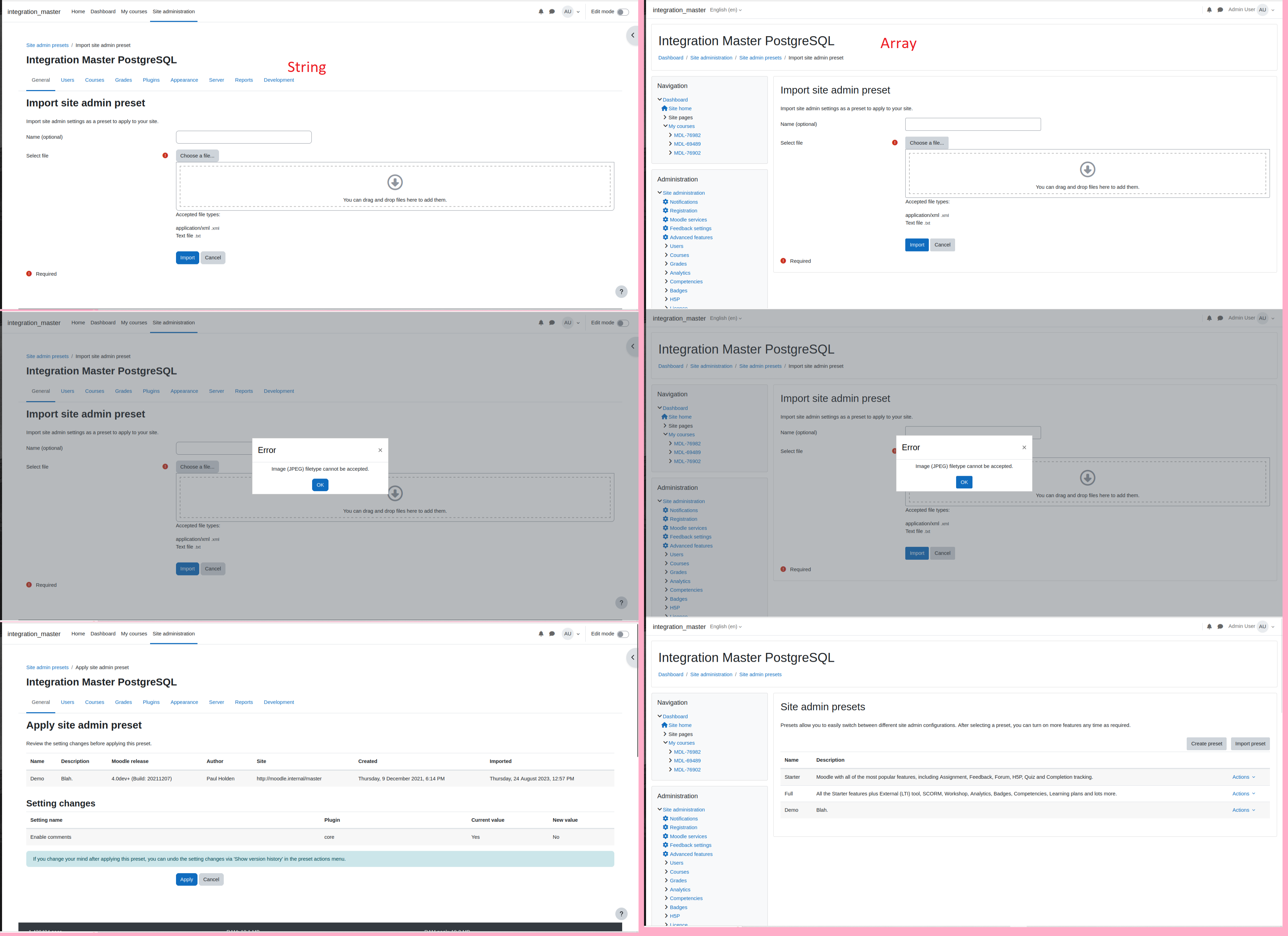Screen dimensions: 1288x936
Task: Click 'Paul Holden' author cell
Action: (x=220, y=779)
